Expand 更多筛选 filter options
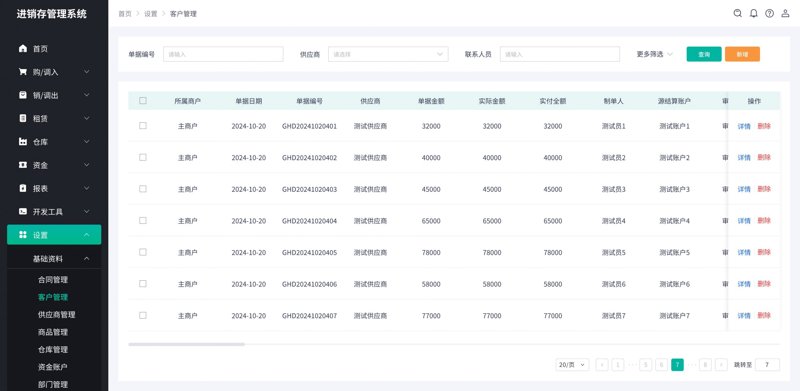Image resolution: width=800 pixels, height=391 pixels. (x=655, y=54)
